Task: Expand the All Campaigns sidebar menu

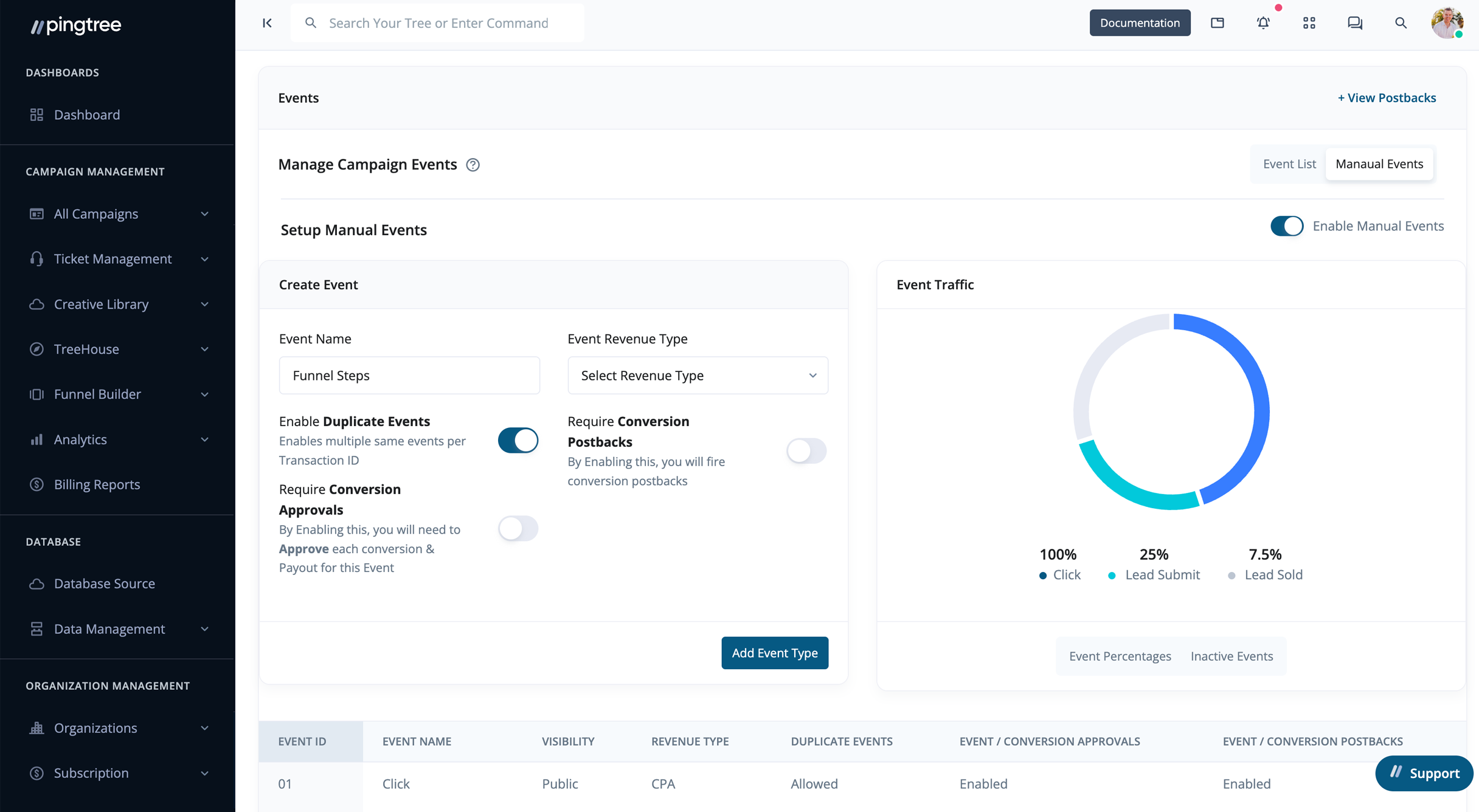Action: point(119,214)
